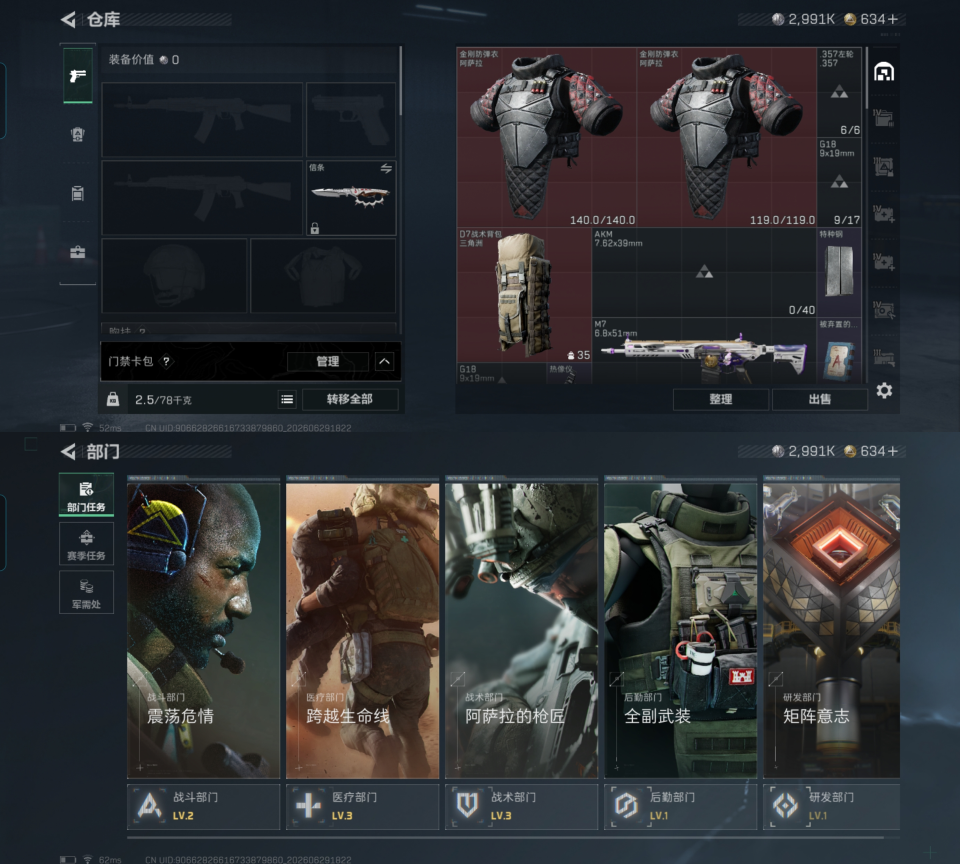Select the weapons loadout sidebar tab
This screenshot has width=960, height=864.
point(78,76)
